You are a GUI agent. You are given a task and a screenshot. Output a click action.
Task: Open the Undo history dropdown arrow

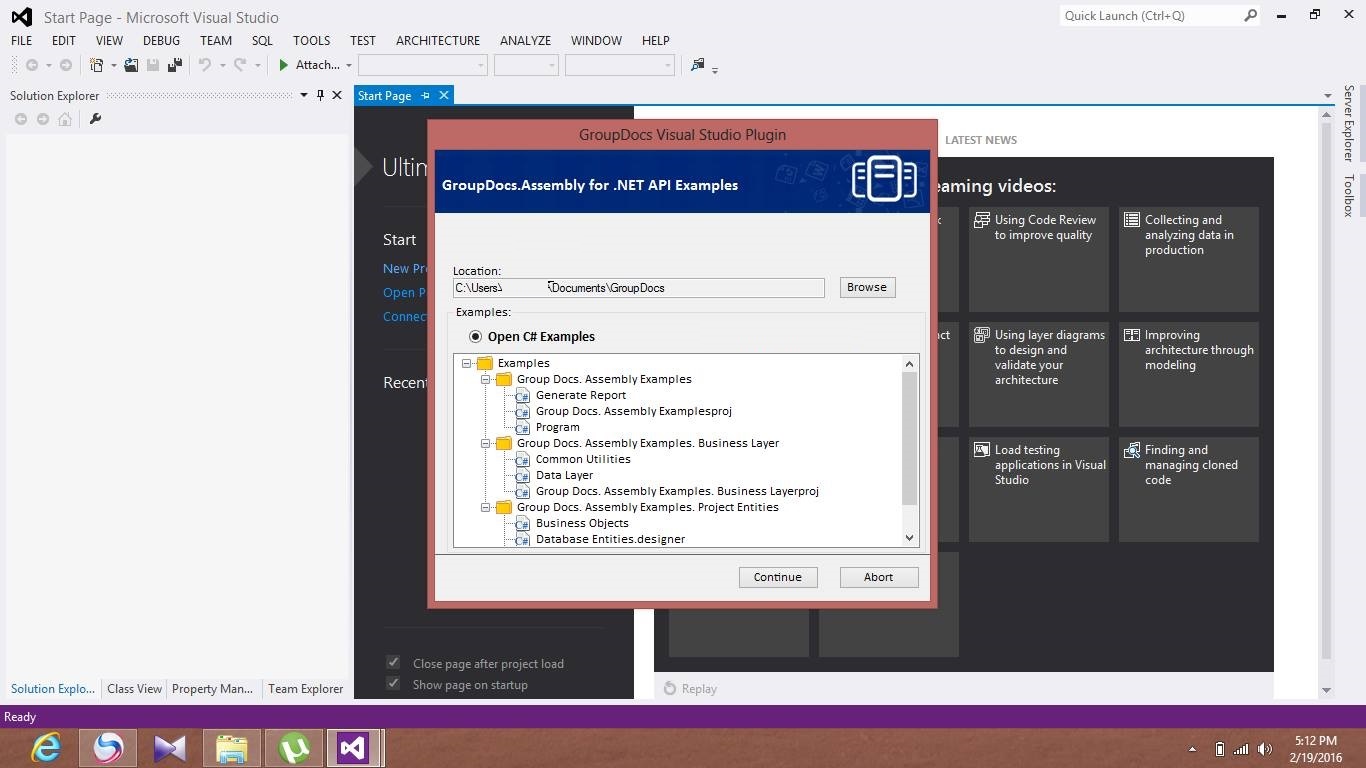(x=221, y=65)
